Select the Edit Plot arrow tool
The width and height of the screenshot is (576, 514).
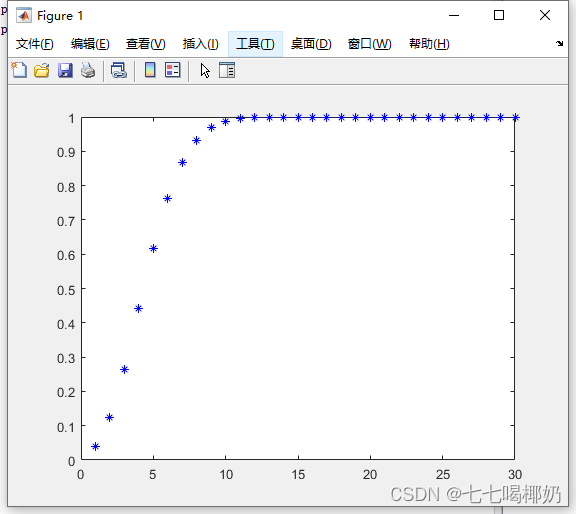[205, 70]
